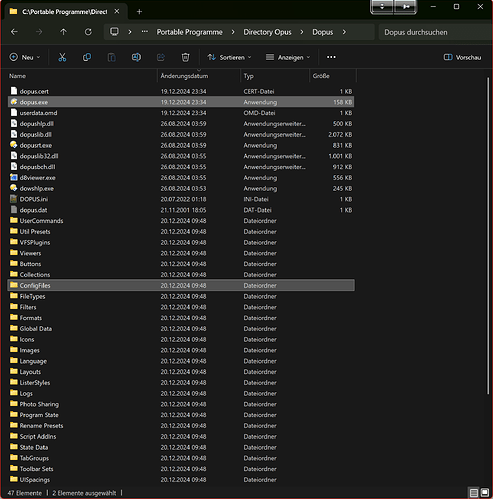Switch to details view icon in status bar

click(473, 492)
